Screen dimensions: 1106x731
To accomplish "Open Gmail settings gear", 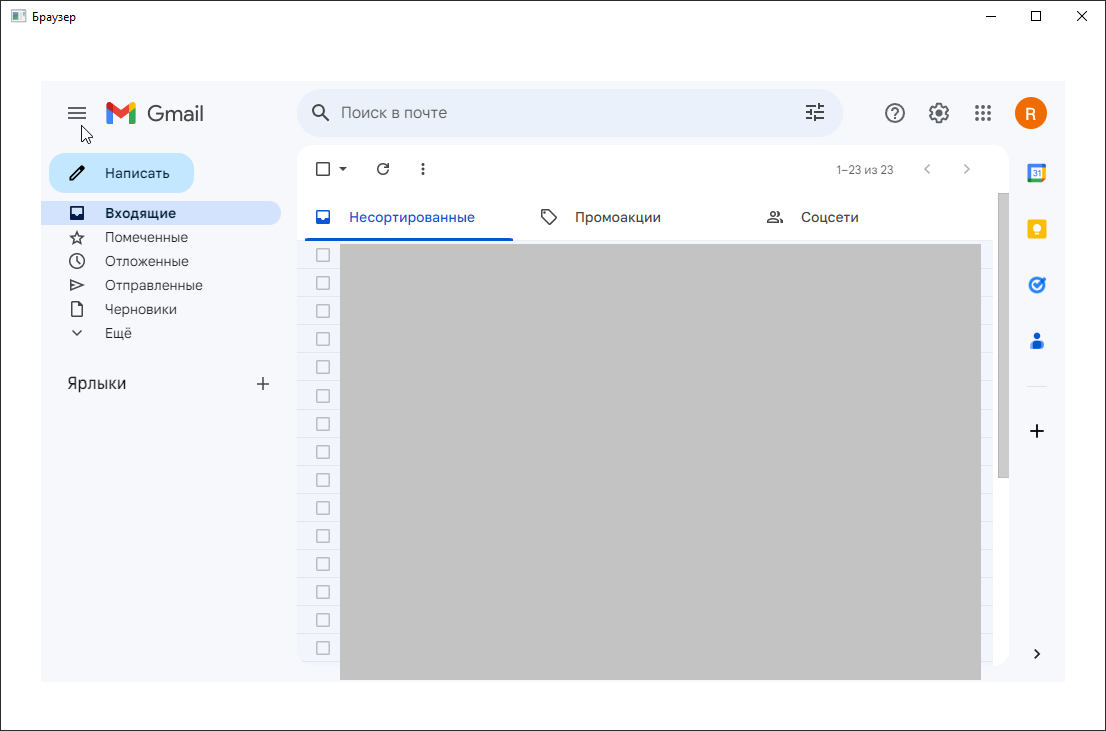I will 938,113.
